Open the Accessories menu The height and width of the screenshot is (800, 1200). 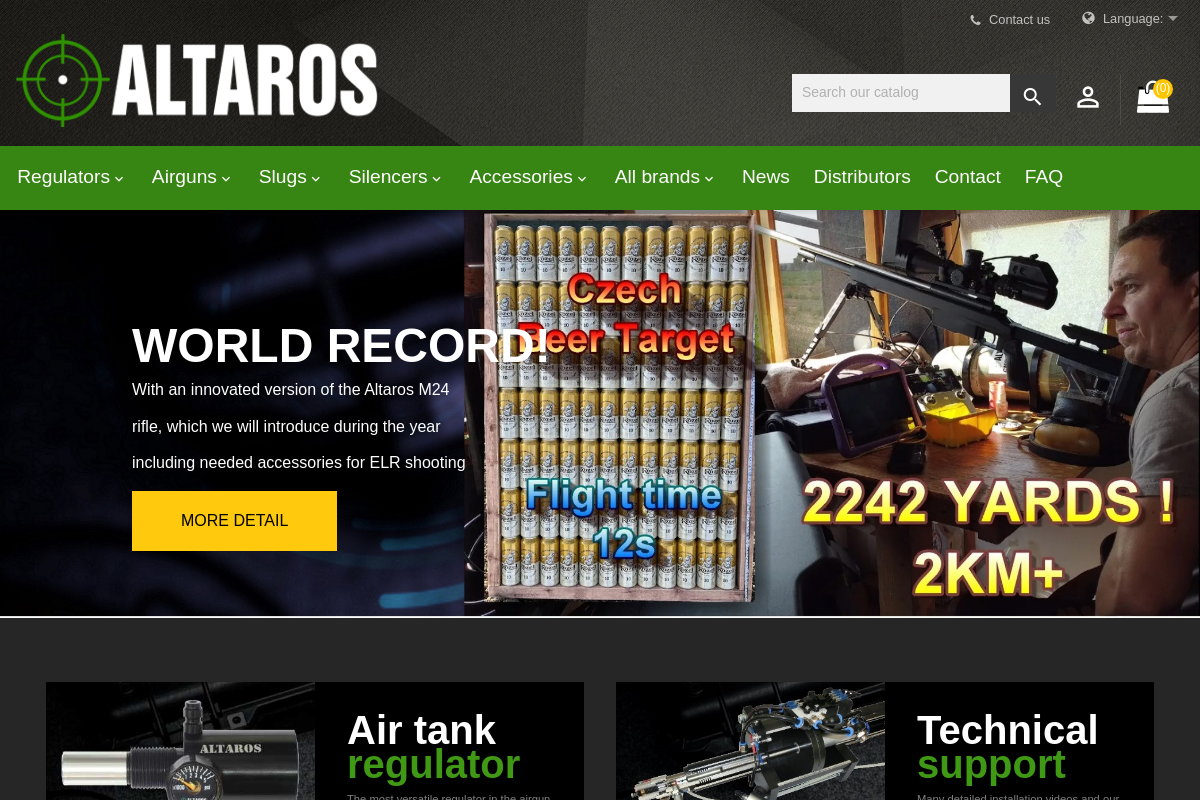[x=528, y=177]
